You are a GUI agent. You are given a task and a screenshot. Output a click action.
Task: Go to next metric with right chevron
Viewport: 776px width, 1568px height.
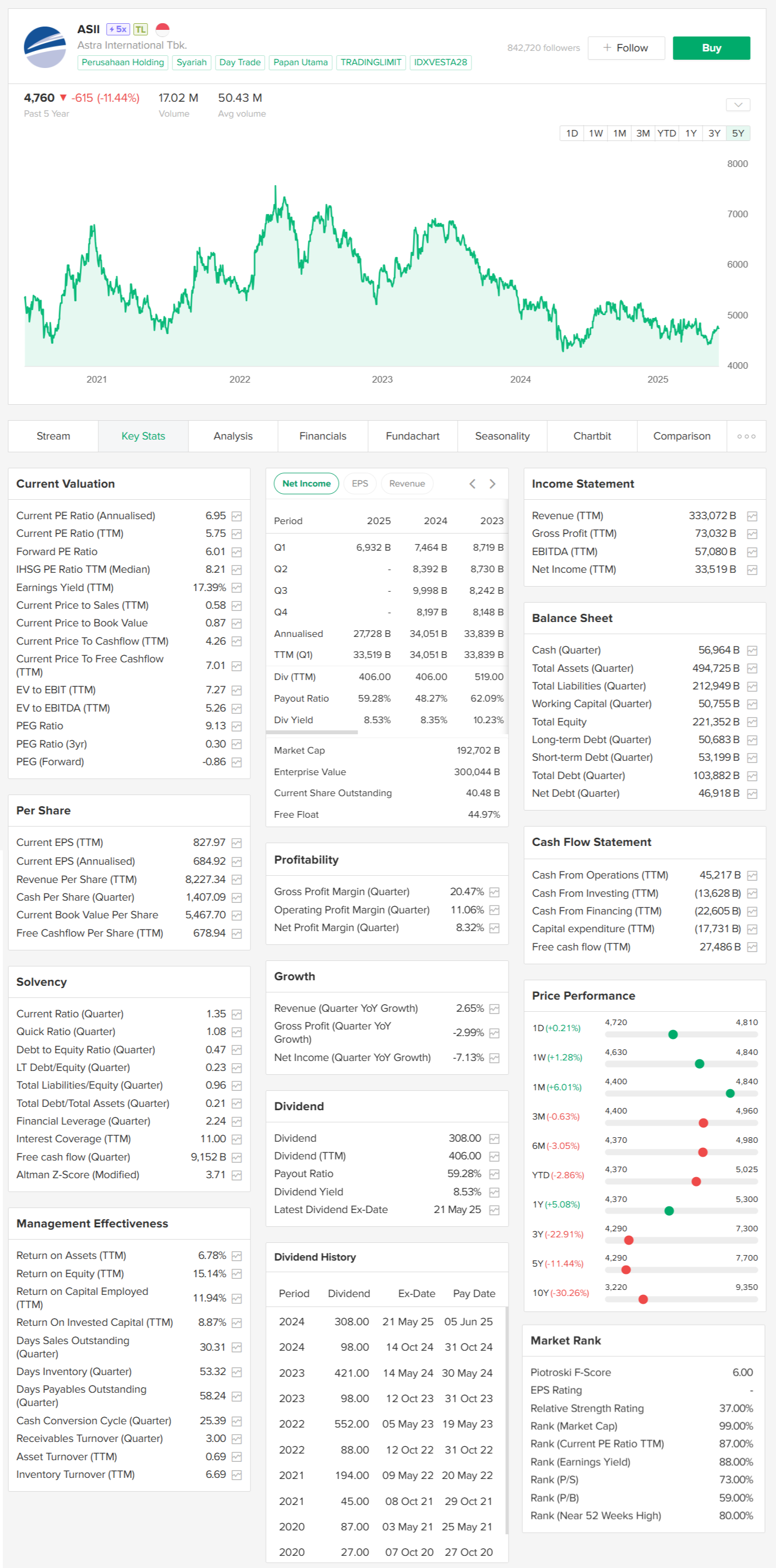(x=492, y=483)
